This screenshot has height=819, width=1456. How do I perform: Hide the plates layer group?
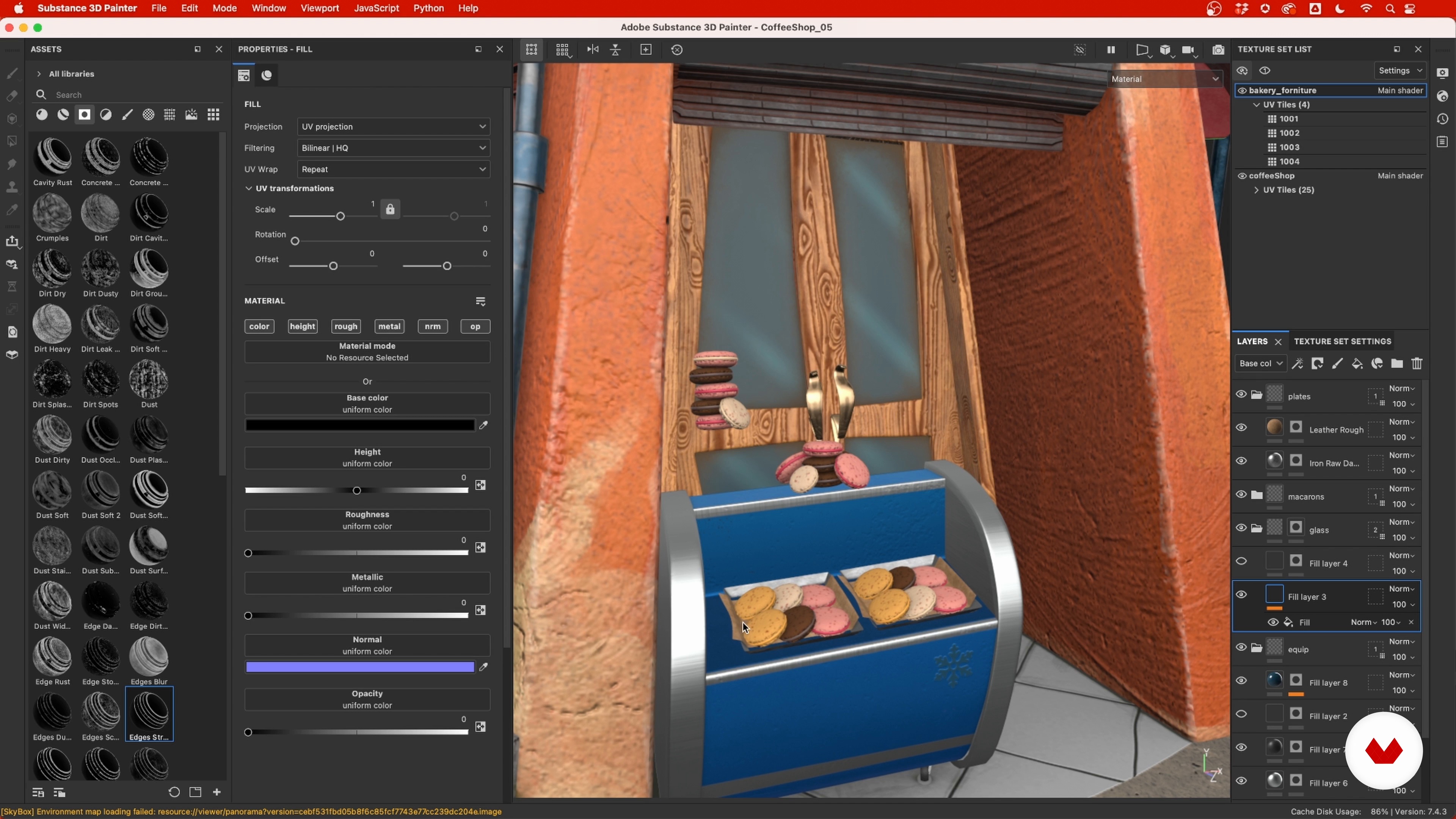pos(1241,394)
